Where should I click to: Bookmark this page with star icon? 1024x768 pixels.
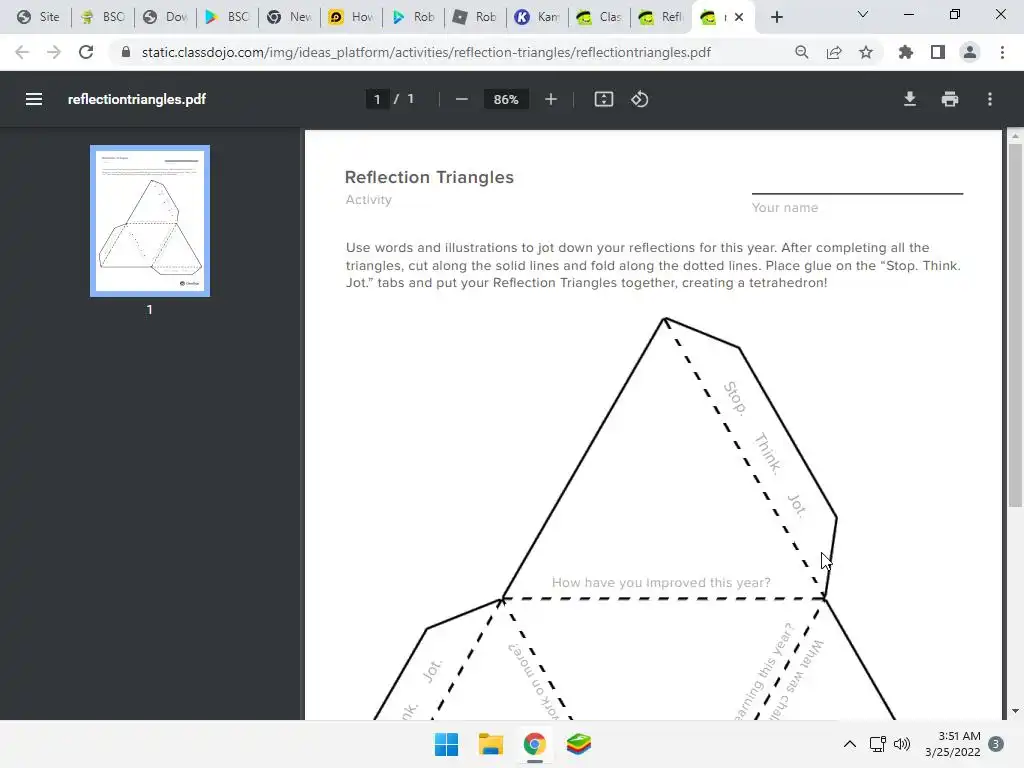click(866, 52)
